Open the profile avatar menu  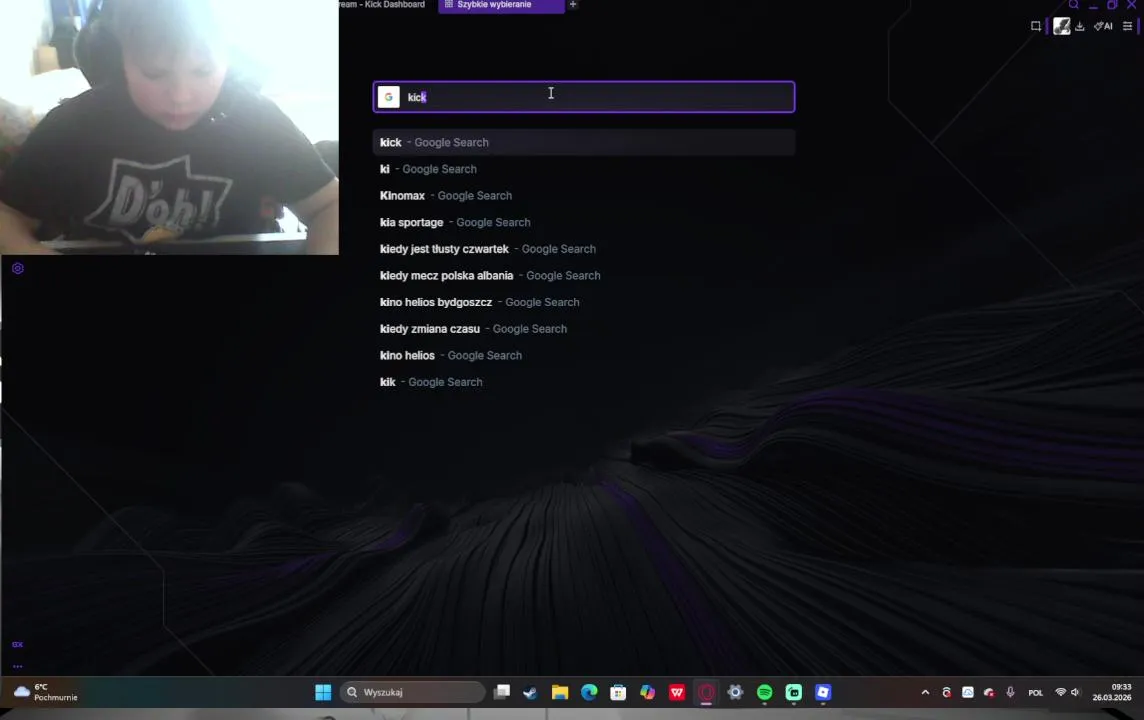click(x=1062, y=26)
